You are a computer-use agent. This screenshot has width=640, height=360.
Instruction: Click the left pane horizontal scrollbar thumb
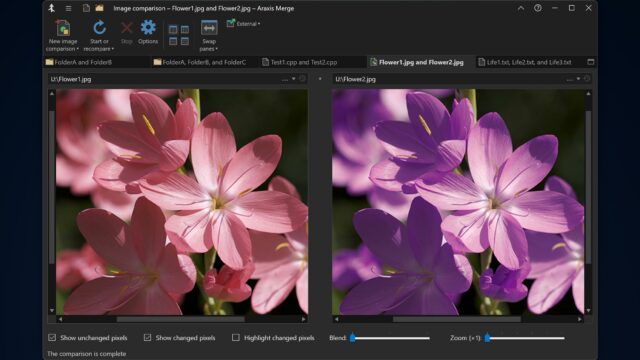[x=180, y=319]
